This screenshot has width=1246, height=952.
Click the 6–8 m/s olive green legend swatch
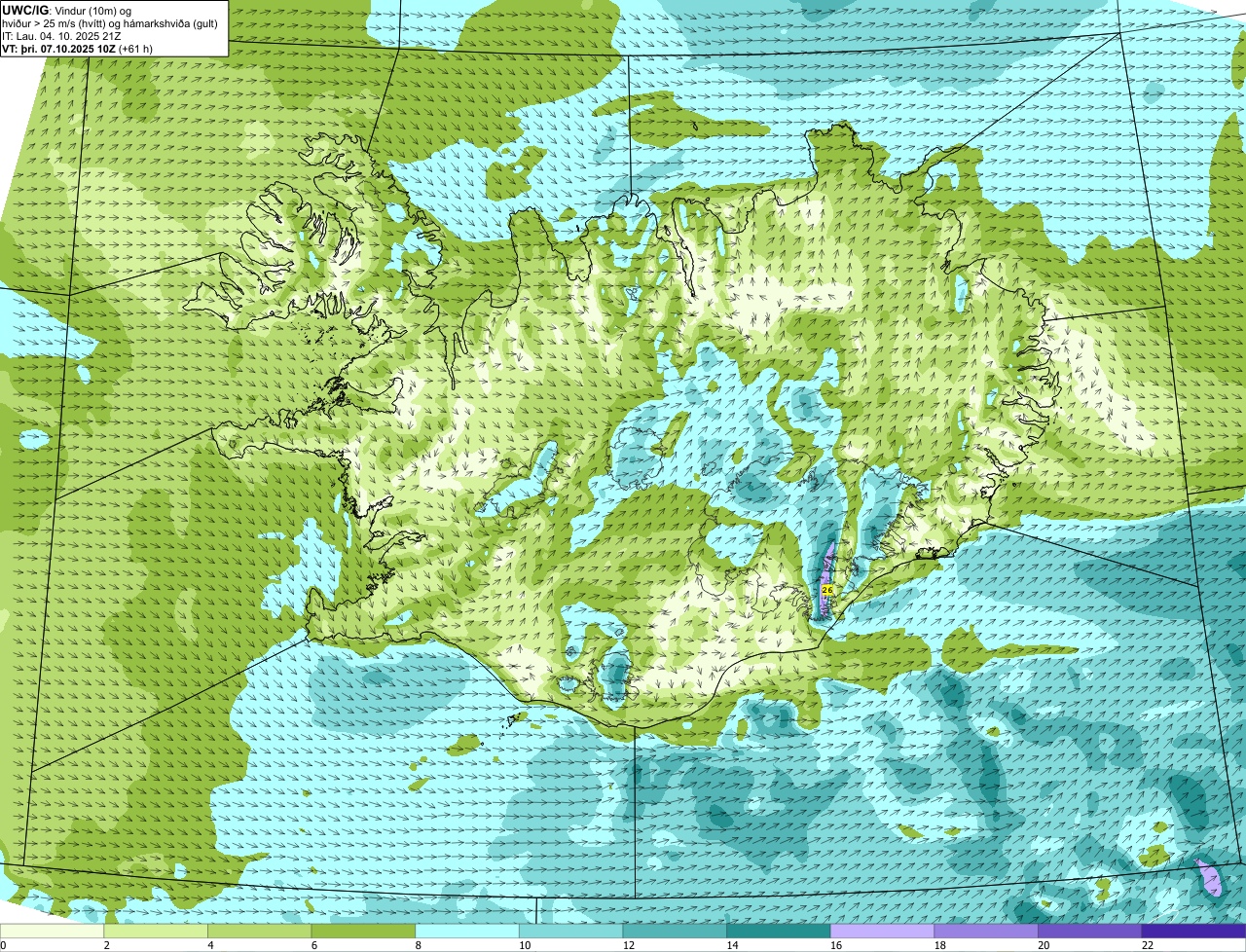pyautogui.click(x=363, y=931)
